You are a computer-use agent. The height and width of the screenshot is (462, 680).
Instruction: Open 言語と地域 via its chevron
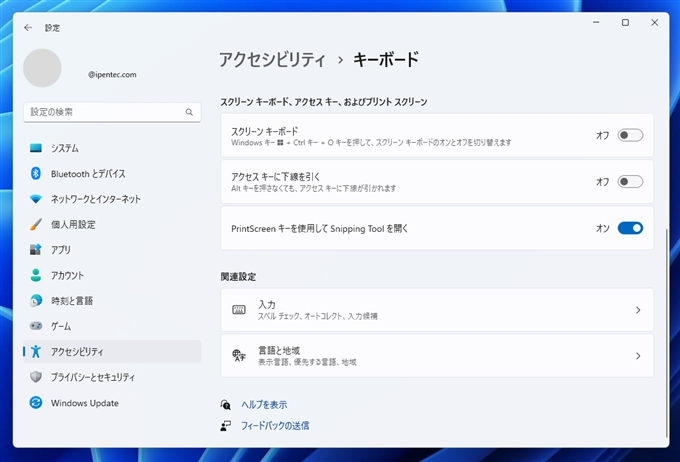coord(638,356)
